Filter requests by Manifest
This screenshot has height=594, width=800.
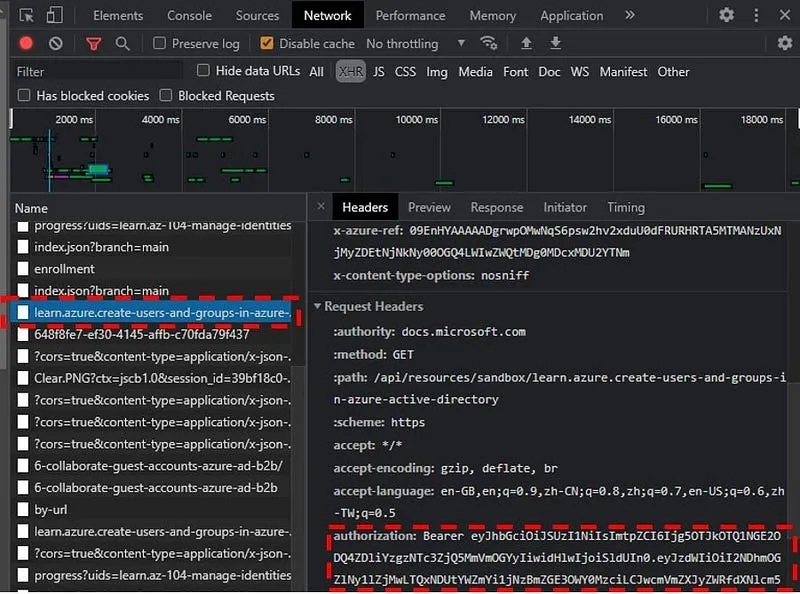(x=623, y=72)
